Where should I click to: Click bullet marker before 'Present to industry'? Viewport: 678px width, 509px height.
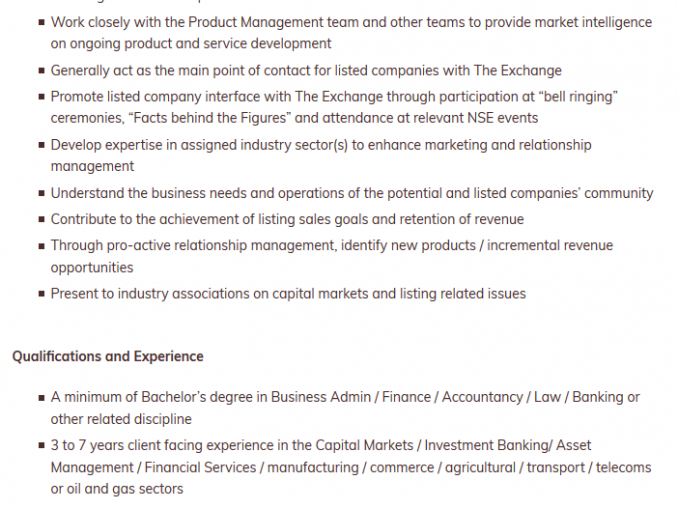tap(42, 294)
